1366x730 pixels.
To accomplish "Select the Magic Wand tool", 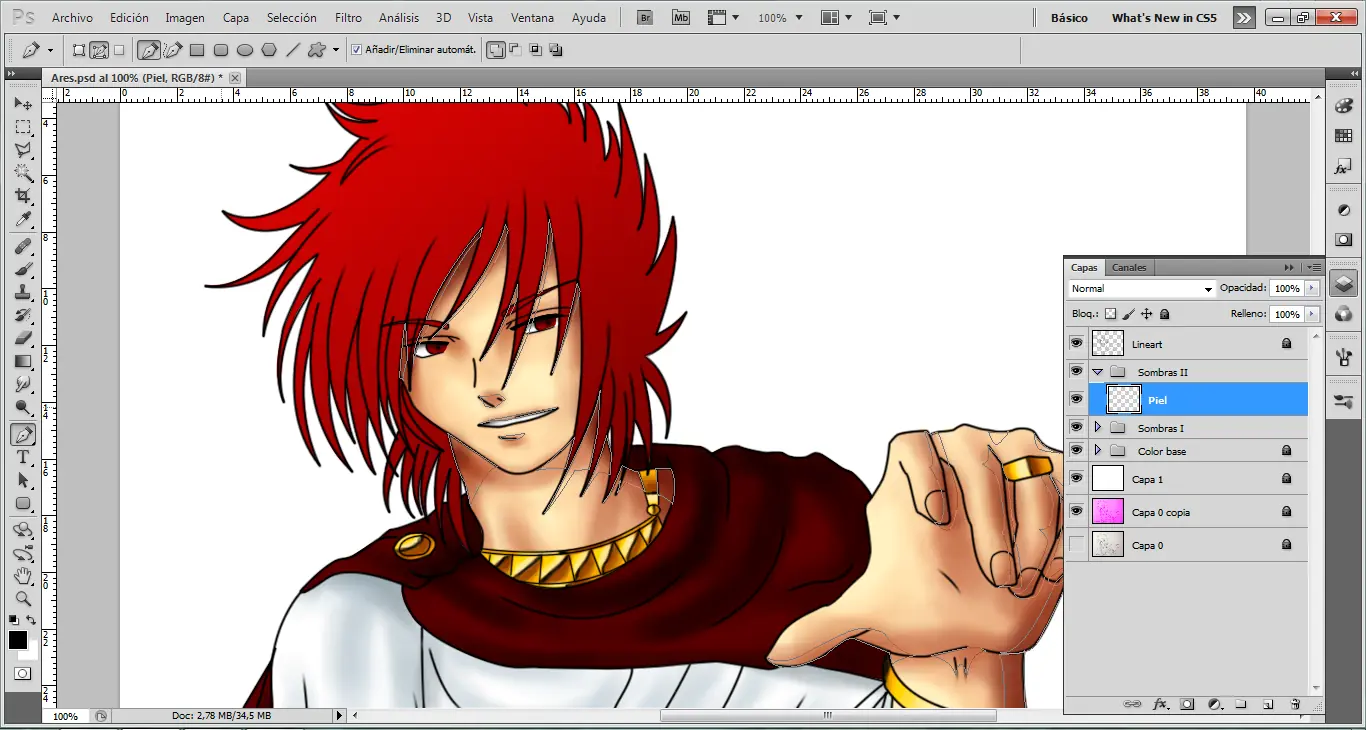I will click(x=22, y=173).
